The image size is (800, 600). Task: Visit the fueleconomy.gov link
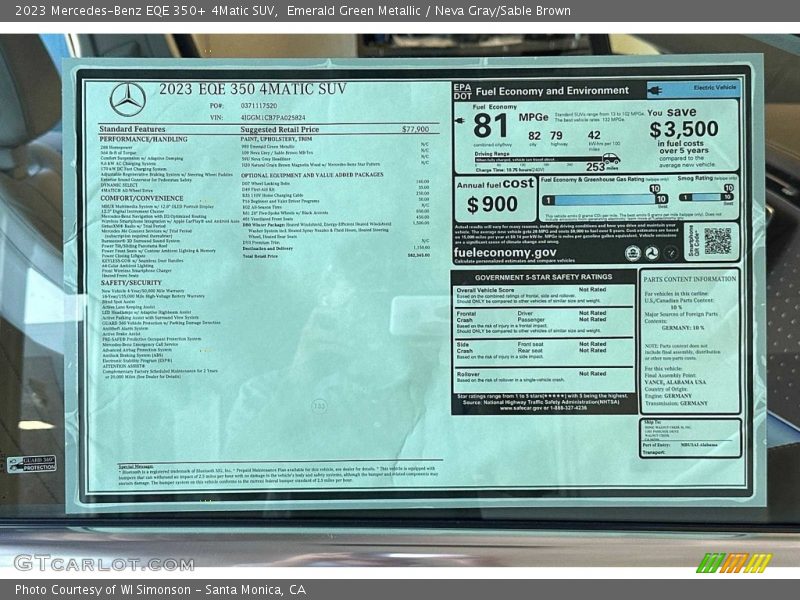505,253
